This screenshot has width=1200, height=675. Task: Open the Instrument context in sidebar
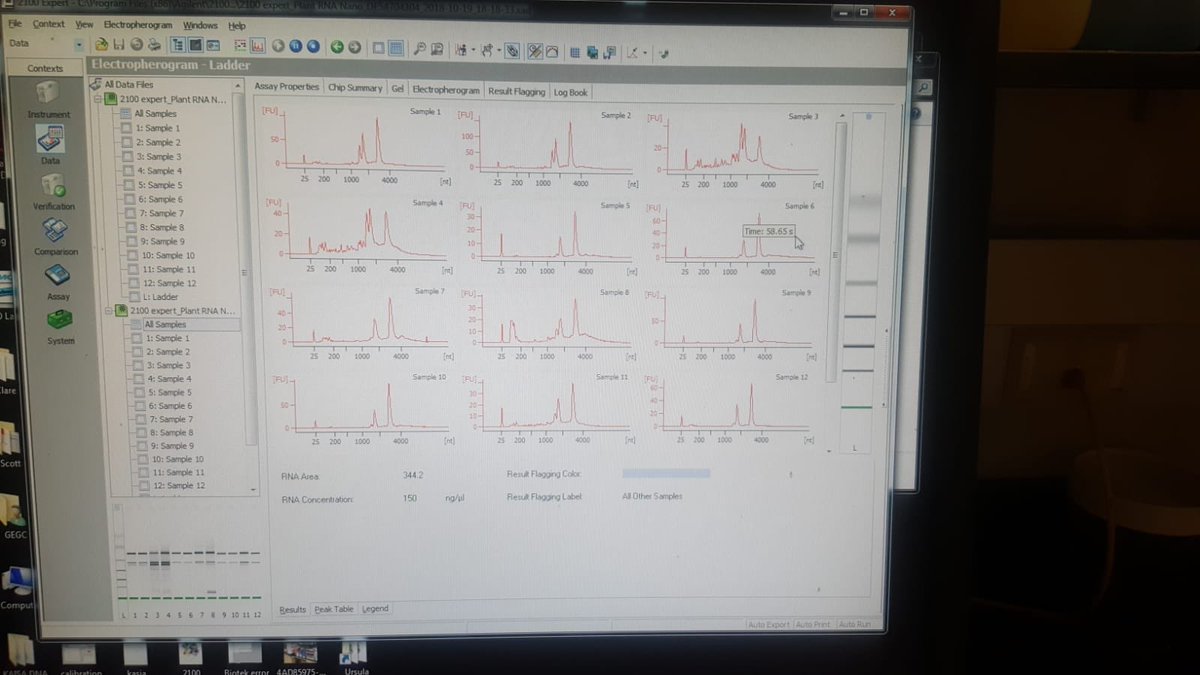click(x=48, y=100)
